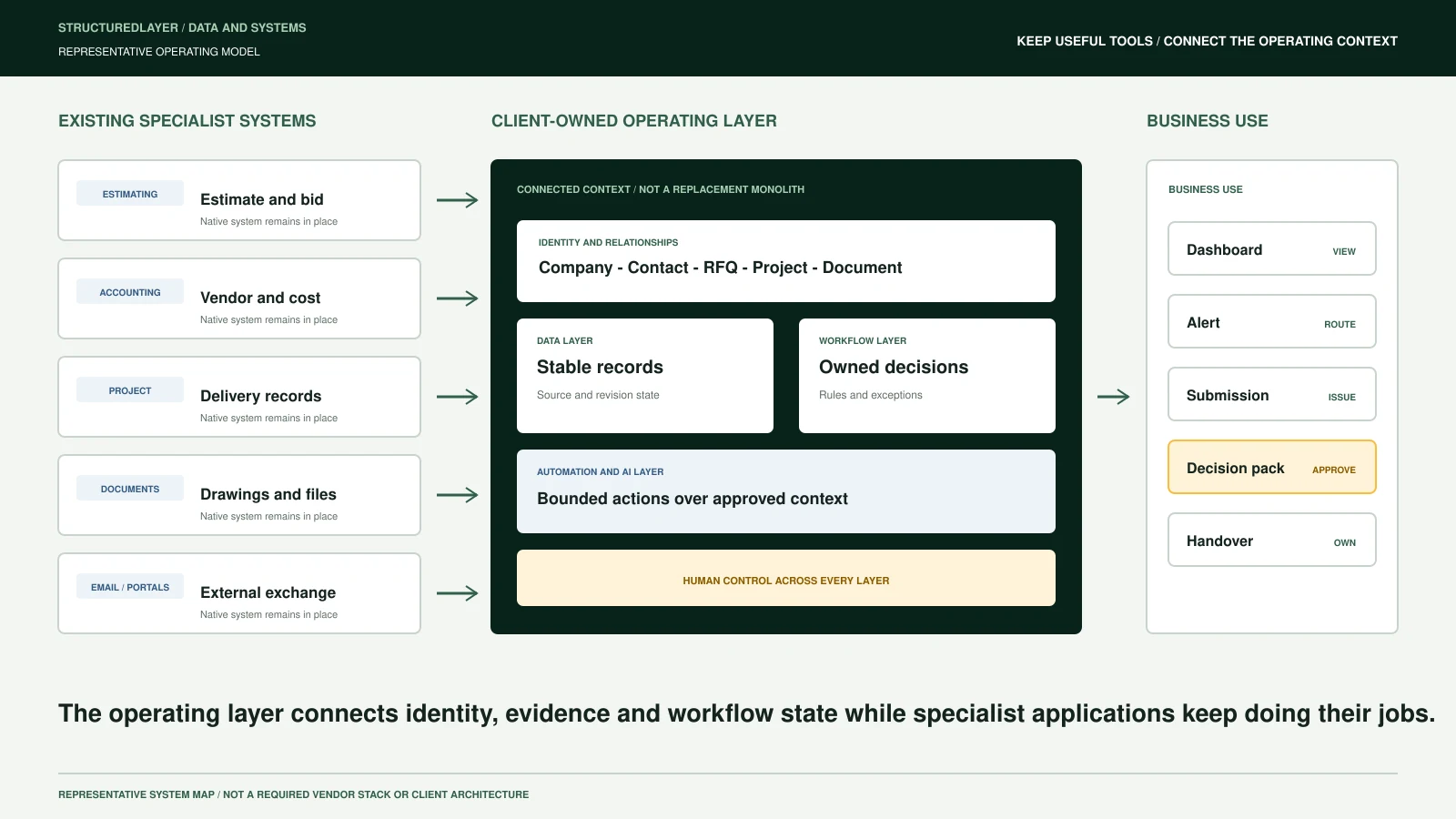Click the 'Representative system map' footer note
Image resolution: width=1456 pixels, height=819 pixels.
[x=293, y=794]
